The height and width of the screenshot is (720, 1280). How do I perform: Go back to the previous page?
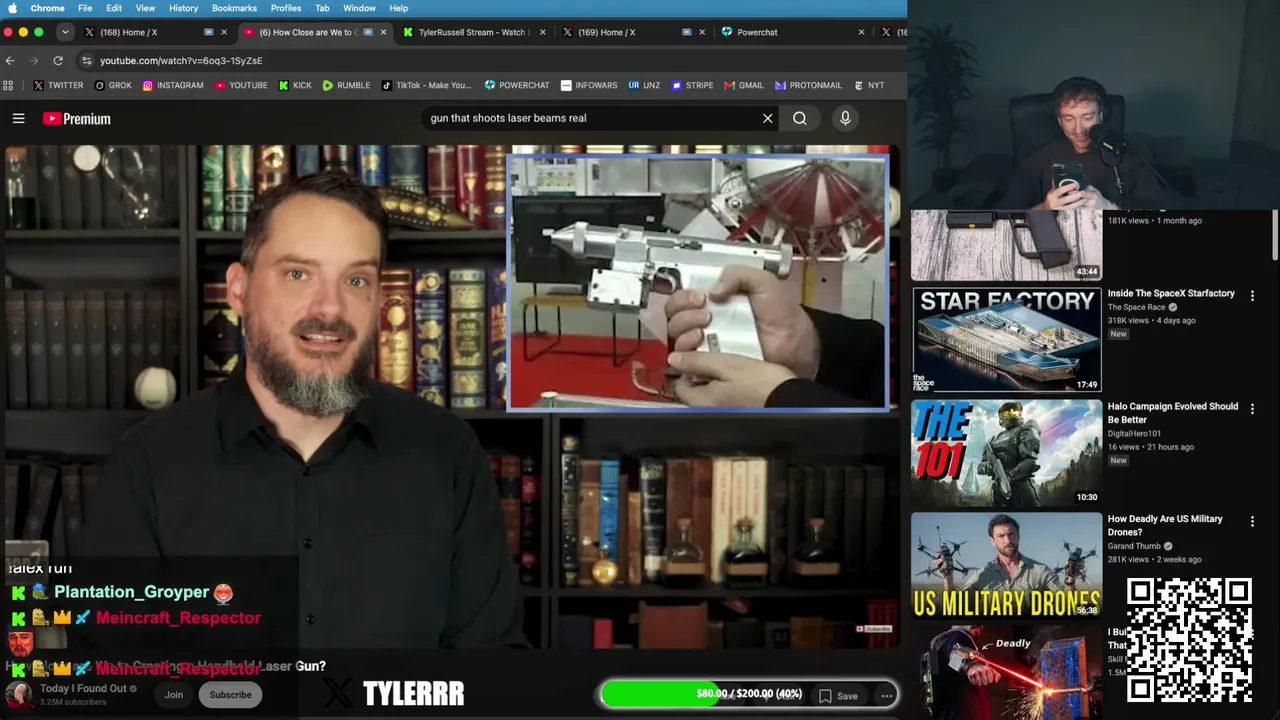tap(10, 60)
